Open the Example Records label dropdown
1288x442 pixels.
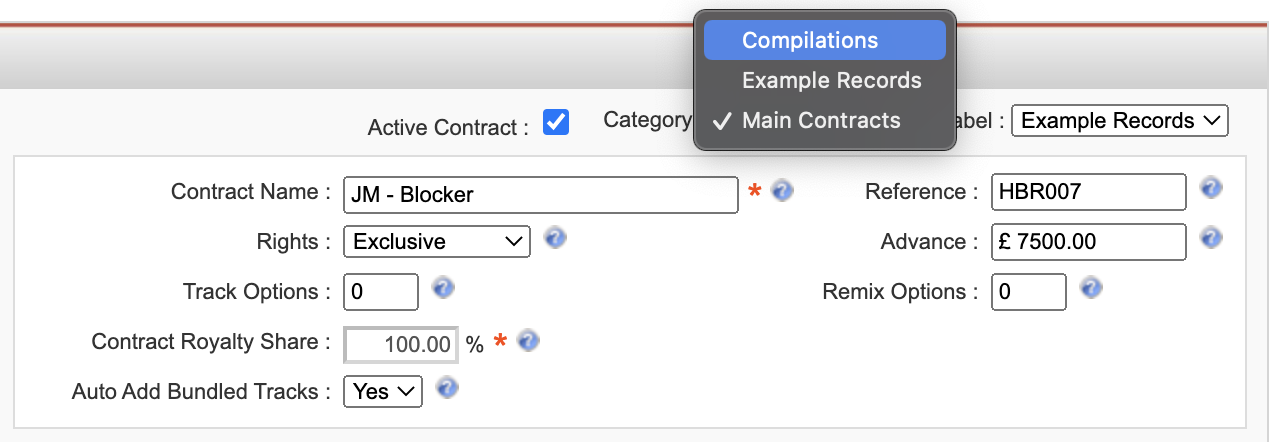pos(1120,121)
